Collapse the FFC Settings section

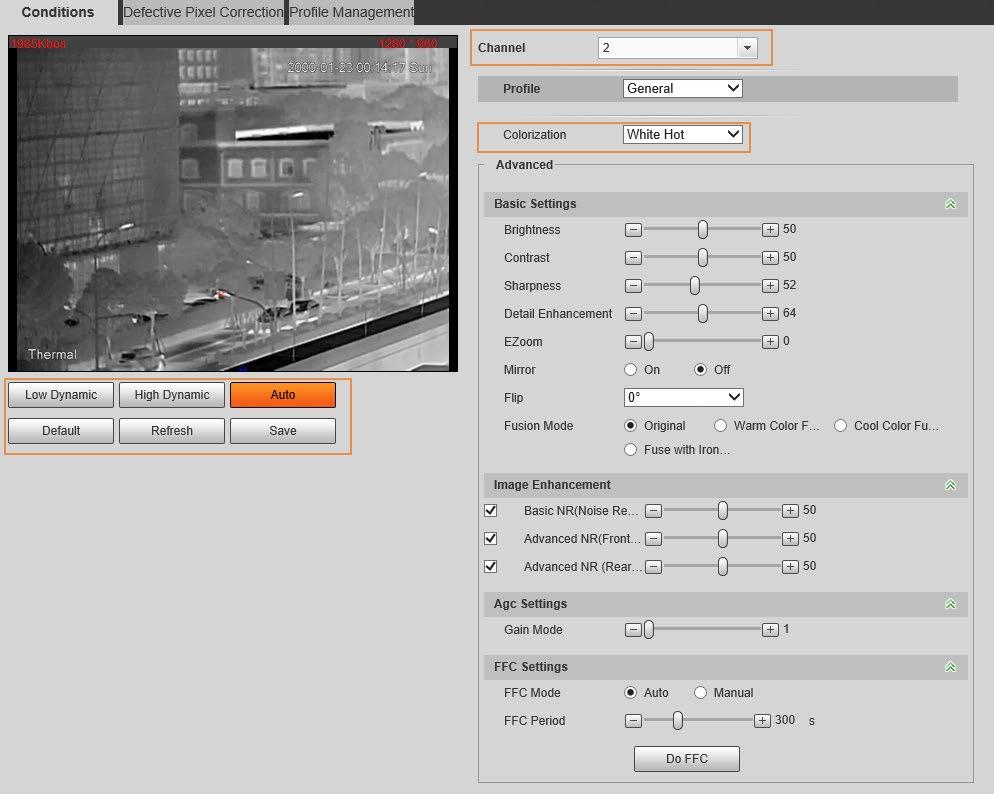click(x=950, y=667)
